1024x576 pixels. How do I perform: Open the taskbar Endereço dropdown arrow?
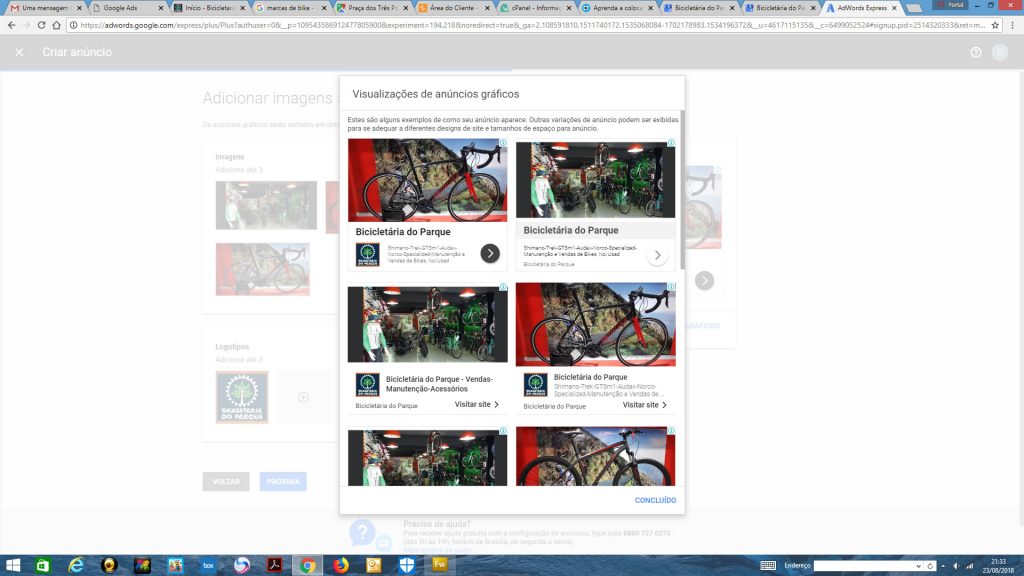click(x=918, y=566)
